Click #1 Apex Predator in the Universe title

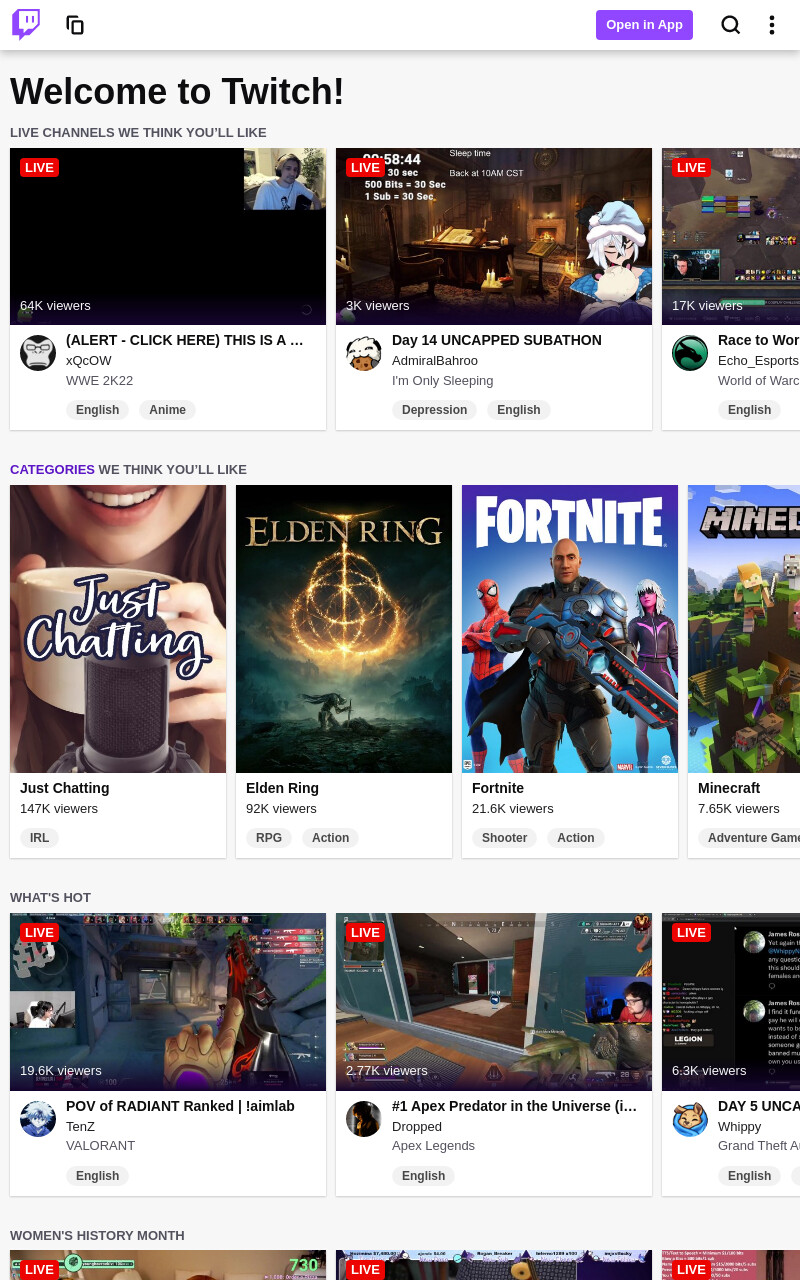click(x=514, y=1106)
